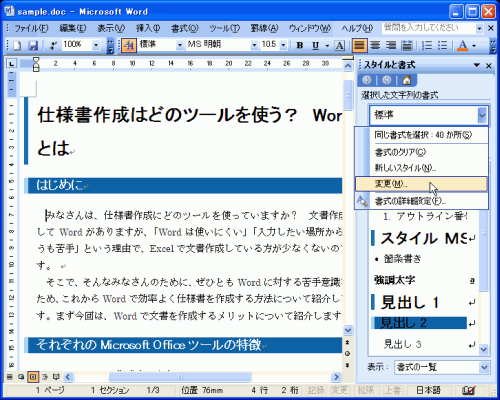This screenshot has width=500, height=400.
Task: Switch to Normal view icon
Action: tap(10, 377)
